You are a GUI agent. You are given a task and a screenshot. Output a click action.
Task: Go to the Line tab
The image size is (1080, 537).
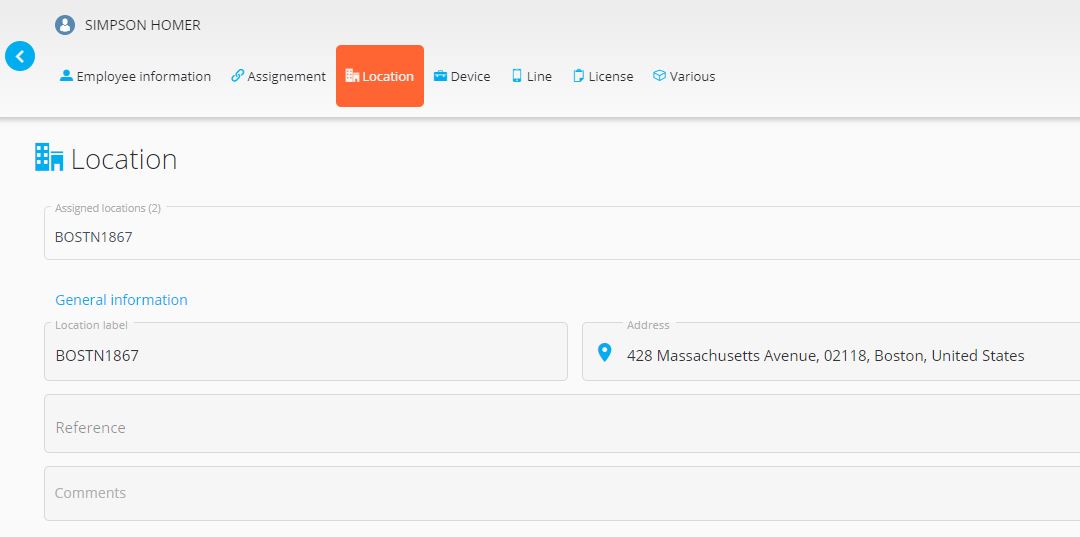[532, 76]
